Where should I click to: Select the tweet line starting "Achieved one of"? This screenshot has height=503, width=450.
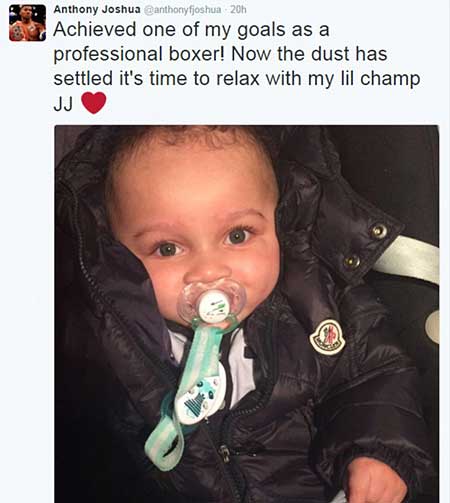[x=191, y=29]
